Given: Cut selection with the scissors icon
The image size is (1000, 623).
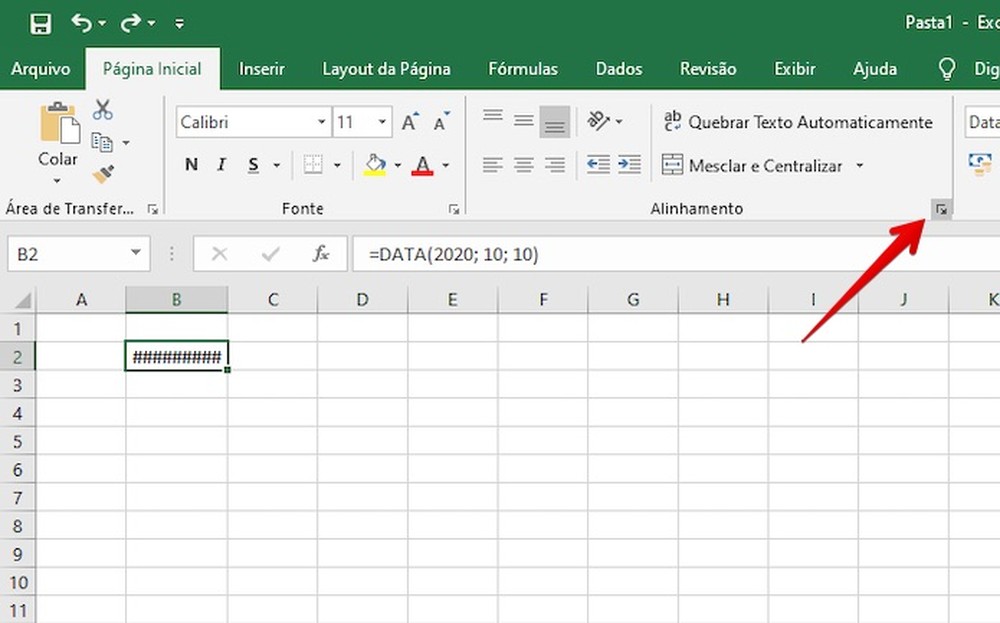Looking at the screenshot, I should tap(103, 110).
